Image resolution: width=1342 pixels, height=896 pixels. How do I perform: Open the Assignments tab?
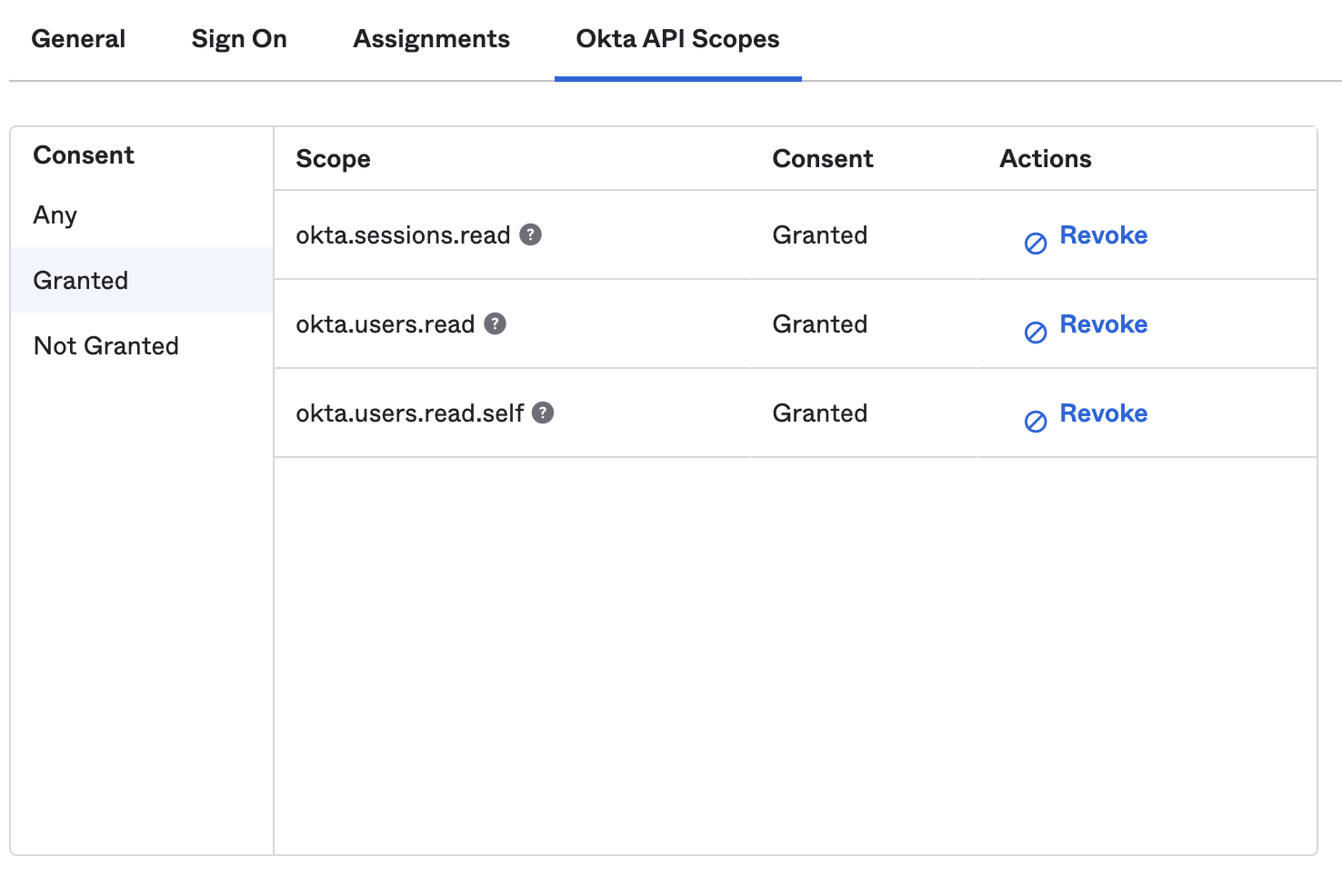pos(432,39)
